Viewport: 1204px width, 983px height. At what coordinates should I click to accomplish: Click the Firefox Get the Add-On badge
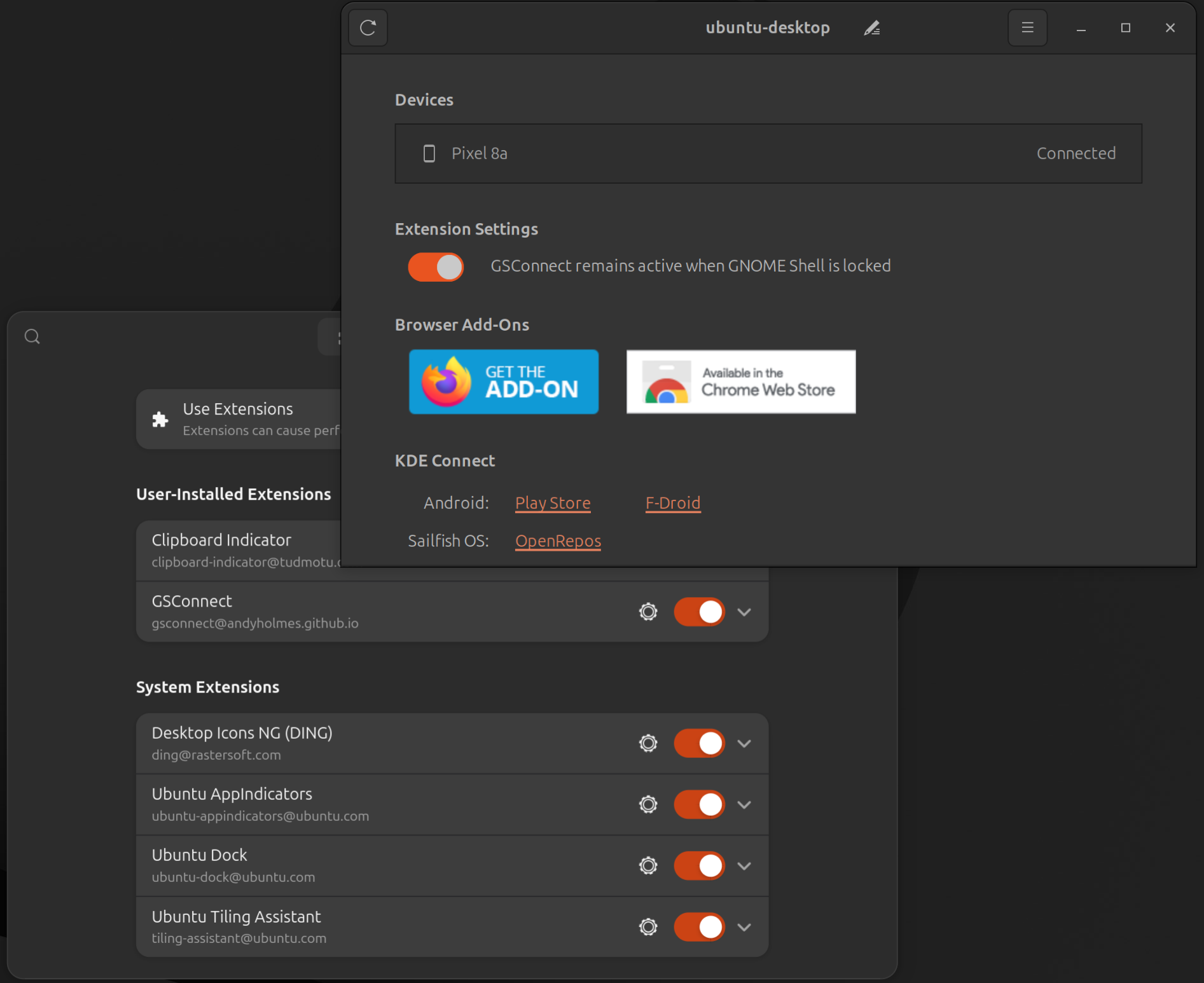503,382
